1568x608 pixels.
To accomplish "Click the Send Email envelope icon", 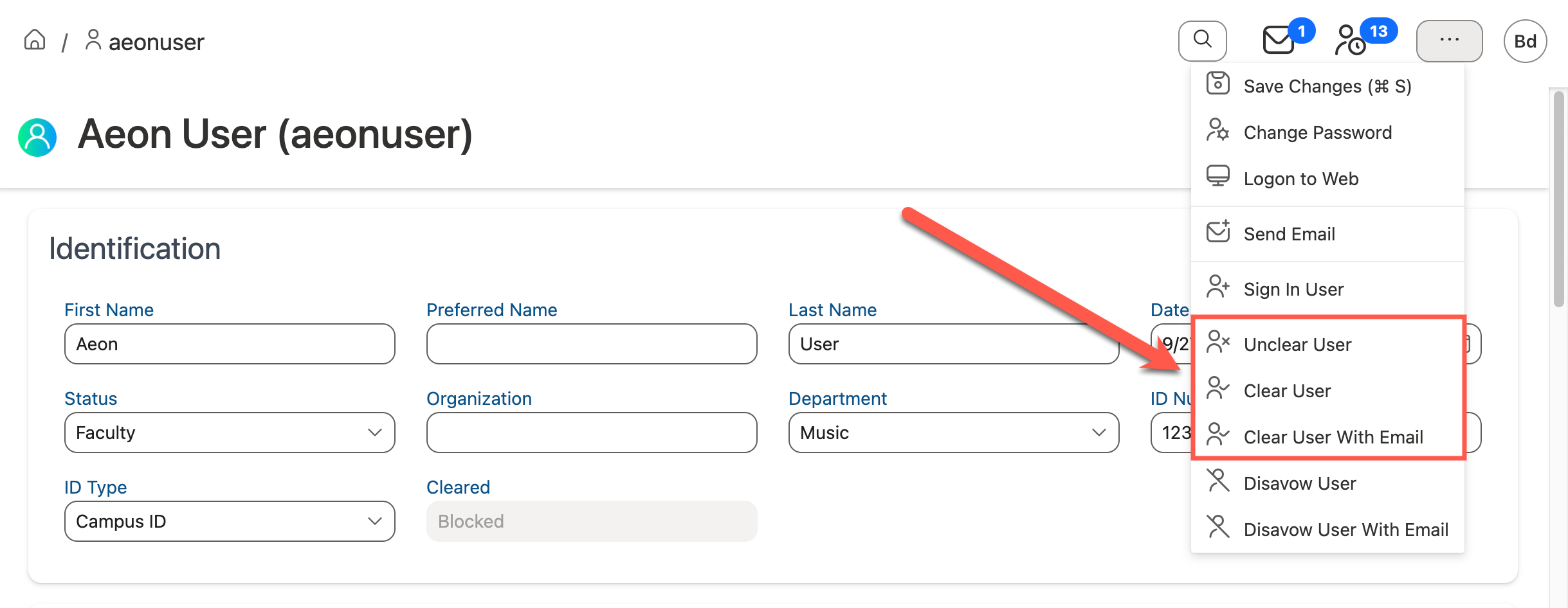I will pos(1218,233).
